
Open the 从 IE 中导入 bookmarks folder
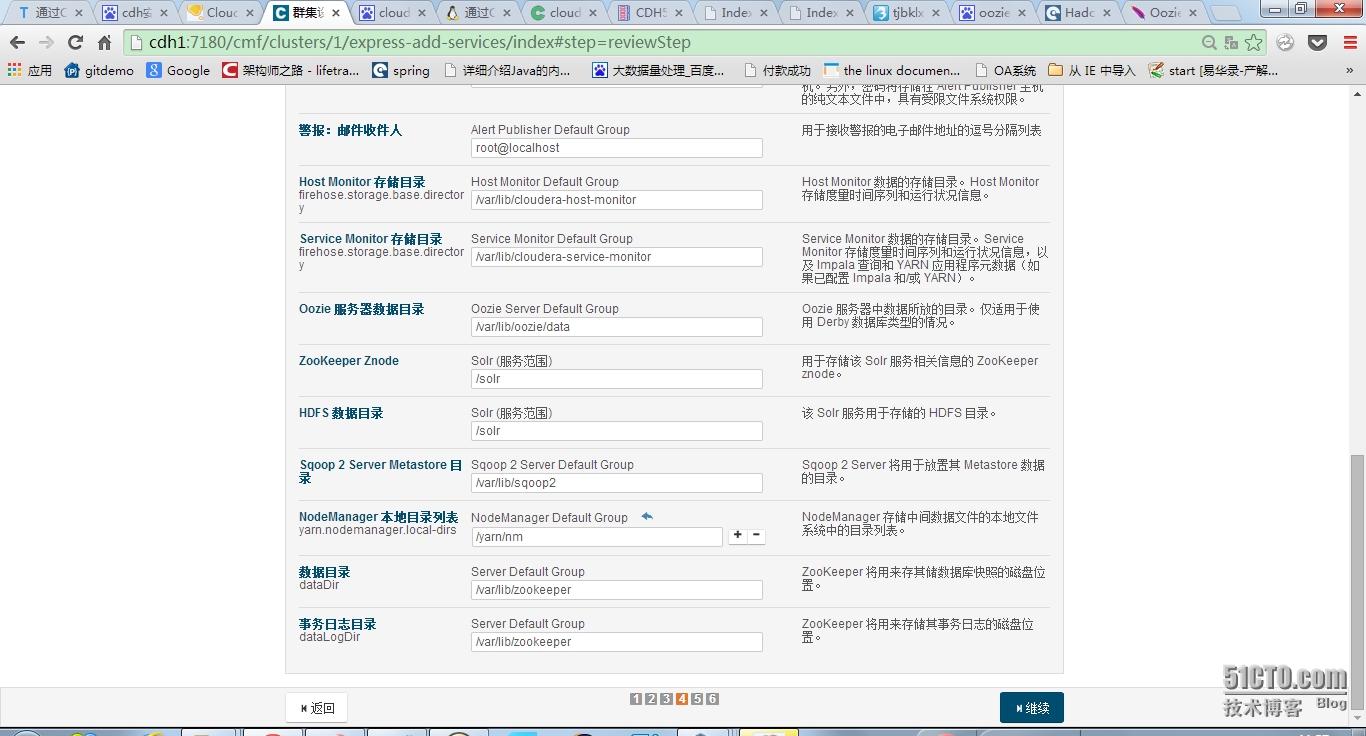coord(1092,70)
